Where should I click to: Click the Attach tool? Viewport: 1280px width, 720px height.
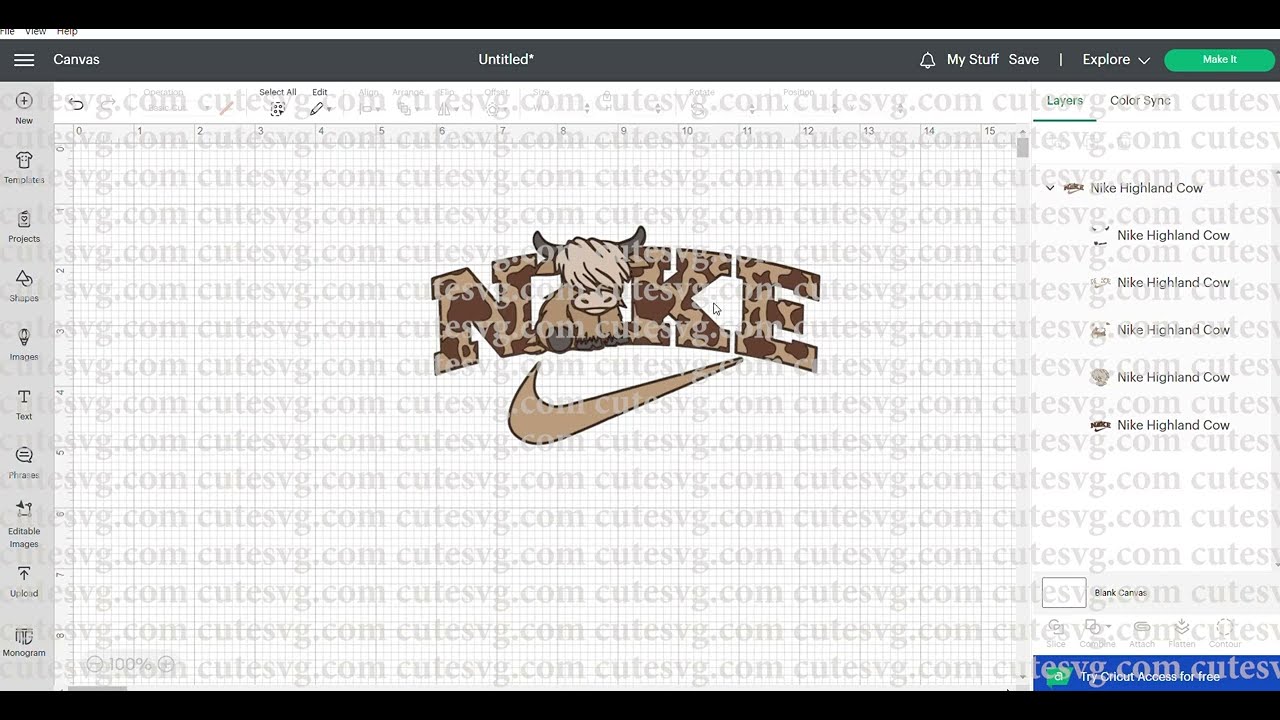[1141, 633]
